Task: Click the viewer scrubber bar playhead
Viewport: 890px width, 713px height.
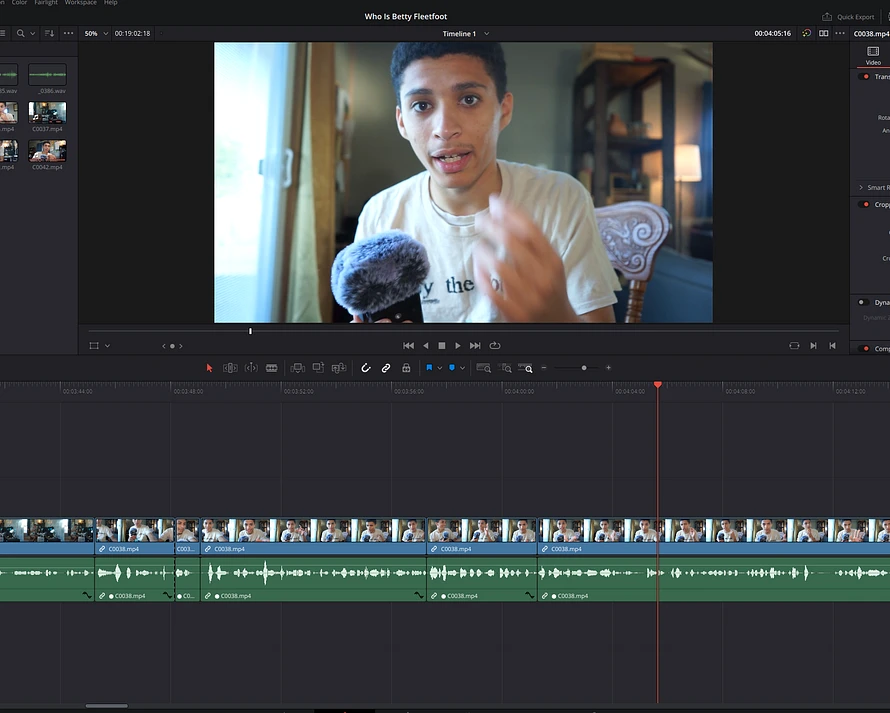Action: pos(250,331)
